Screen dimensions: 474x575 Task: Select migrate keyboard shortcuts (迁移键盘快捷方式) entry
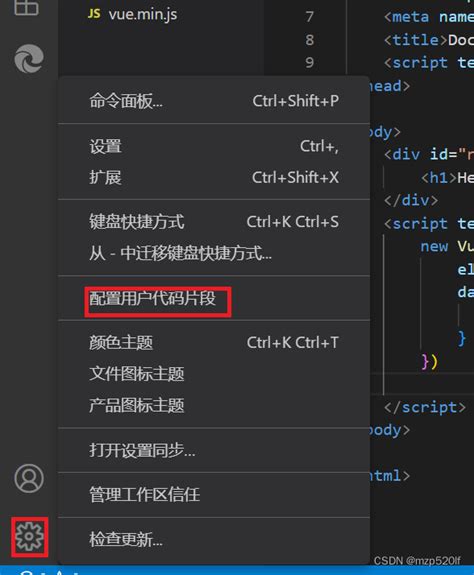(x=214, y=253)
